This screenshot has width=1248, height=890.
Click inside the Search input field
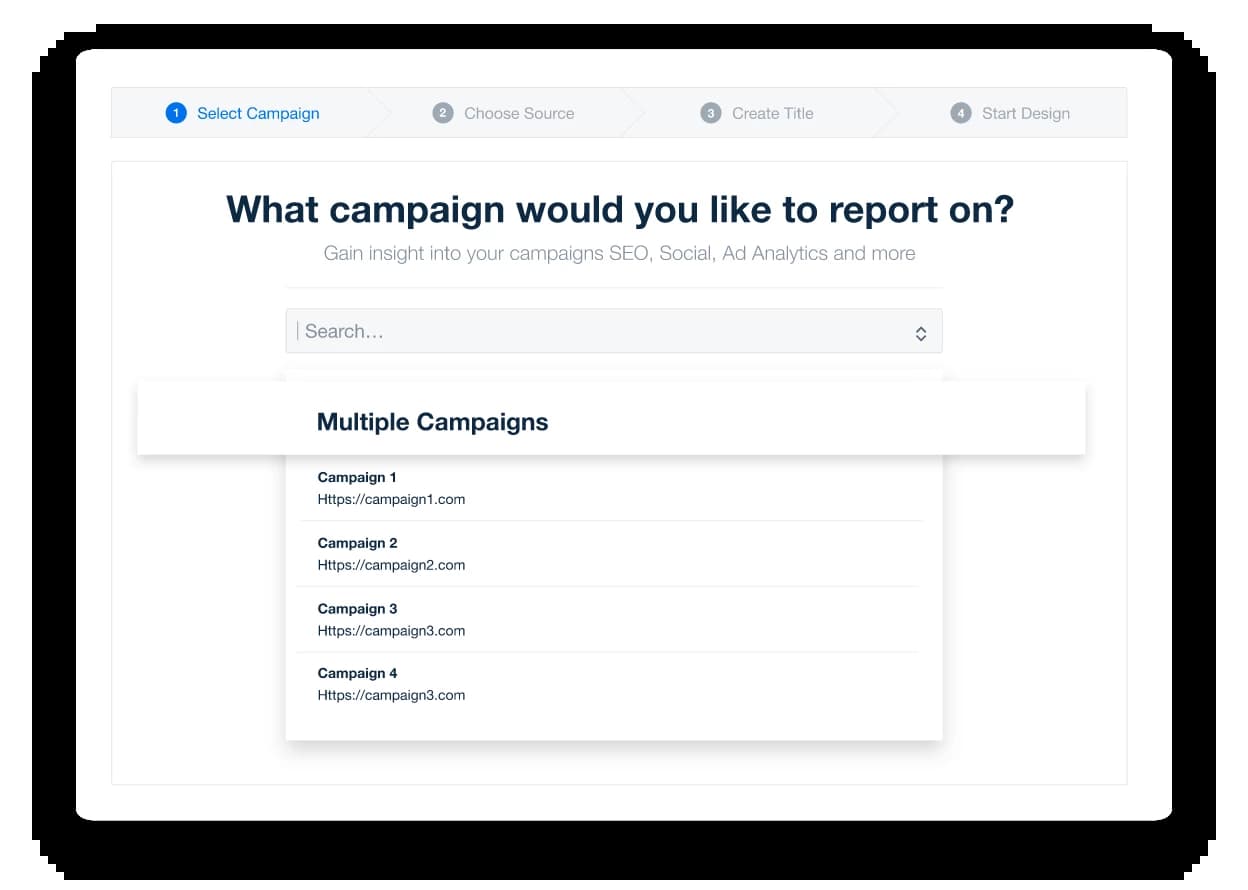[x=500, y=331]
